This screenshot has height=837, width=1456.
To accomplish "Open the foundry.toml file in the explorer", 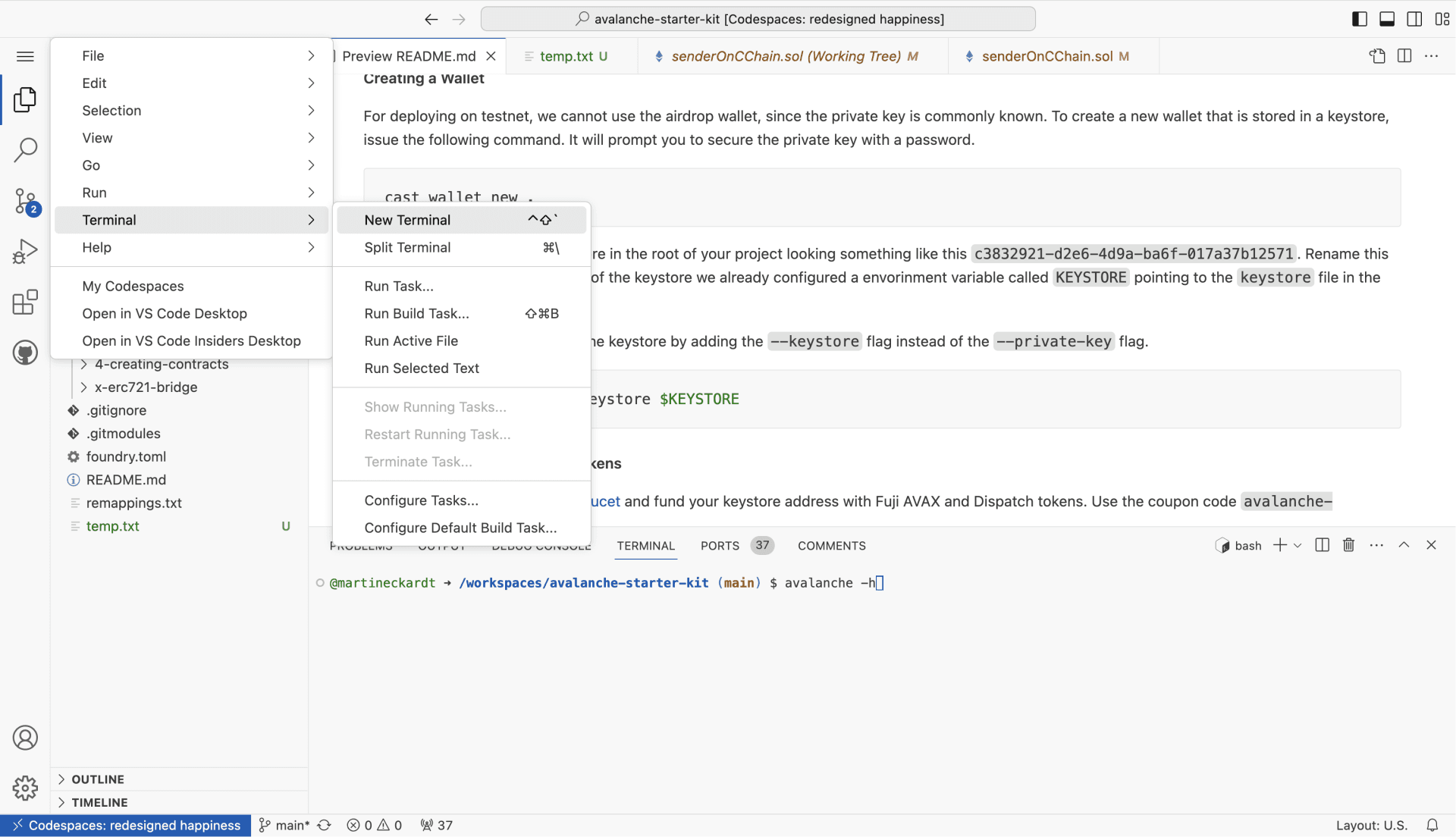I will (126, 456).
